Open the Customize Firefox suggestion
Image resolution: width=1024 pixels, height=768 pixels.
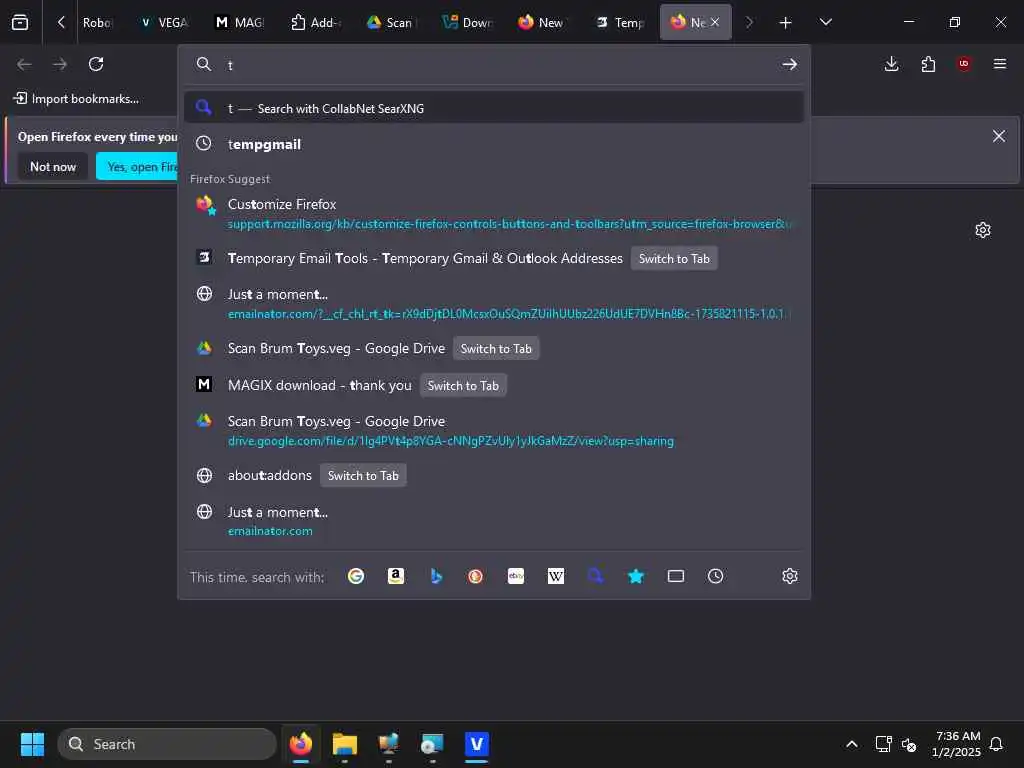tap(494, 213)
